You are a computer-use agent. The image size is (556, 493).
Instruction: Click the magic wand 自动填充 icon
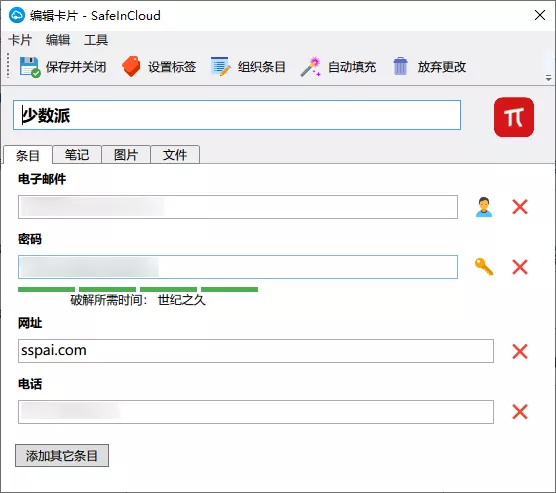(x=311, y=67)
